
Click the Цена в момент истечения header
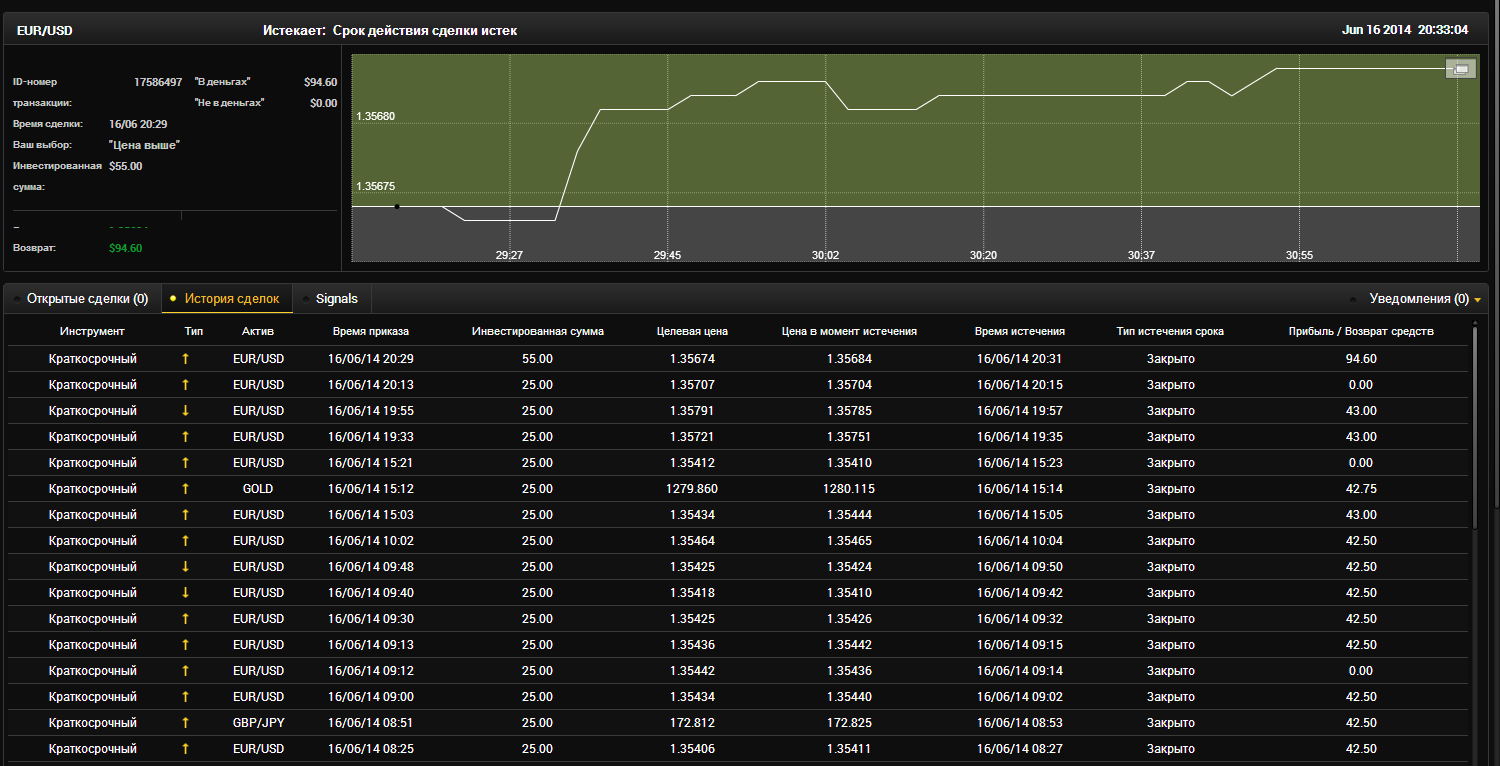click(x=849, y=331)
